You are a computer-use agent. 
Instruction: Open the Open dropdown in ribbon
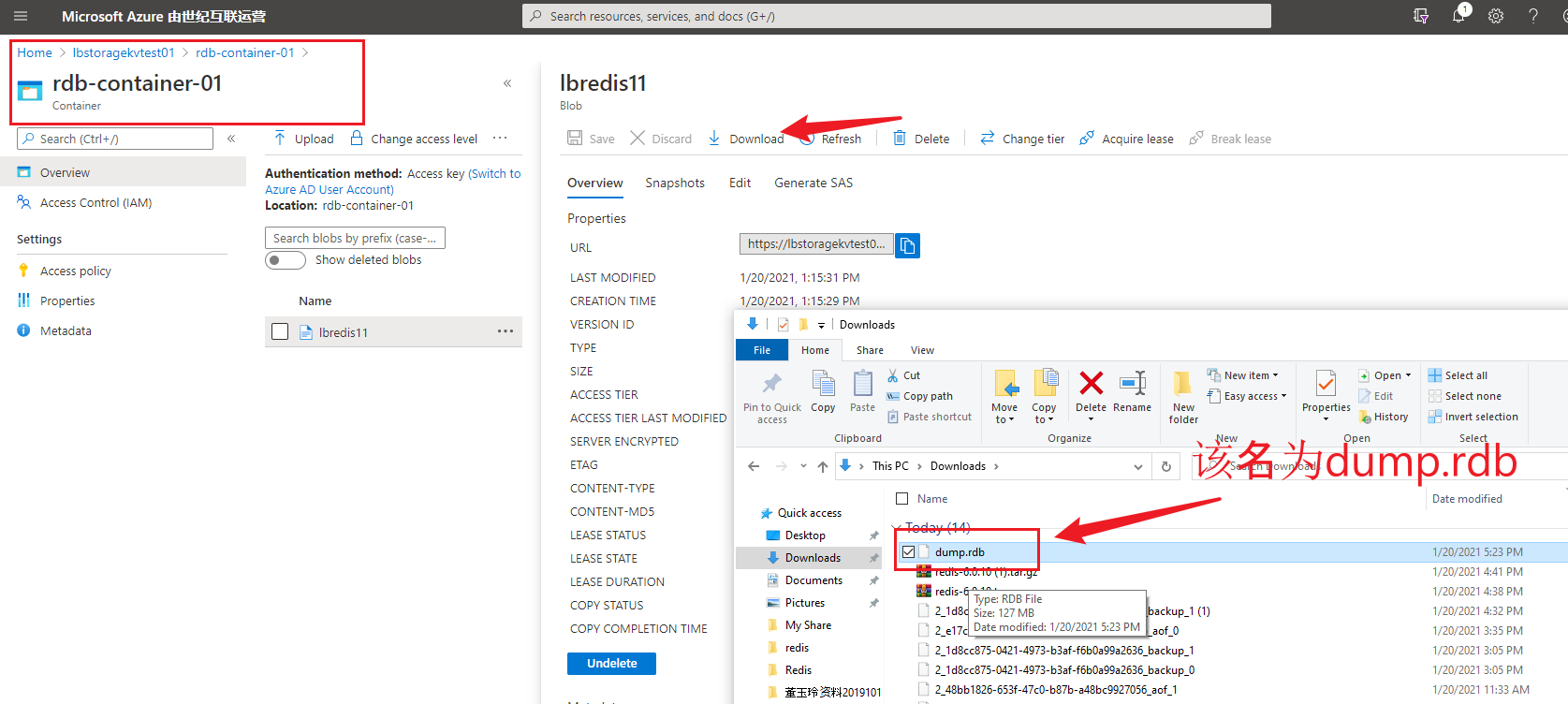coord(1385,375)
